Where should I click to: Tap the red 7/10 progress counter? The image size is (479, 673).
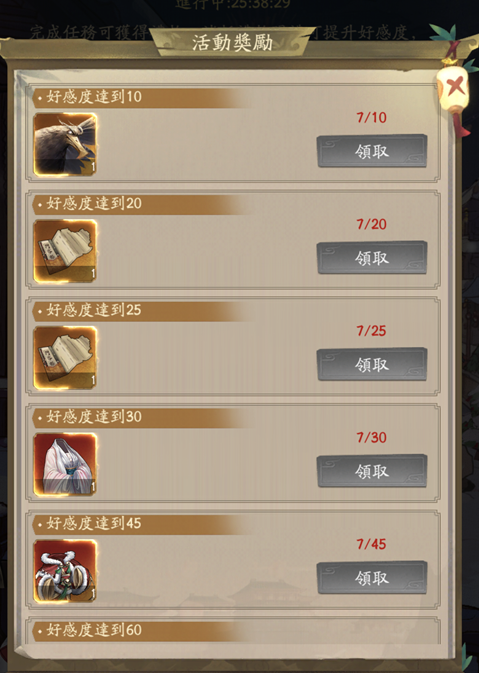[371, 118]
